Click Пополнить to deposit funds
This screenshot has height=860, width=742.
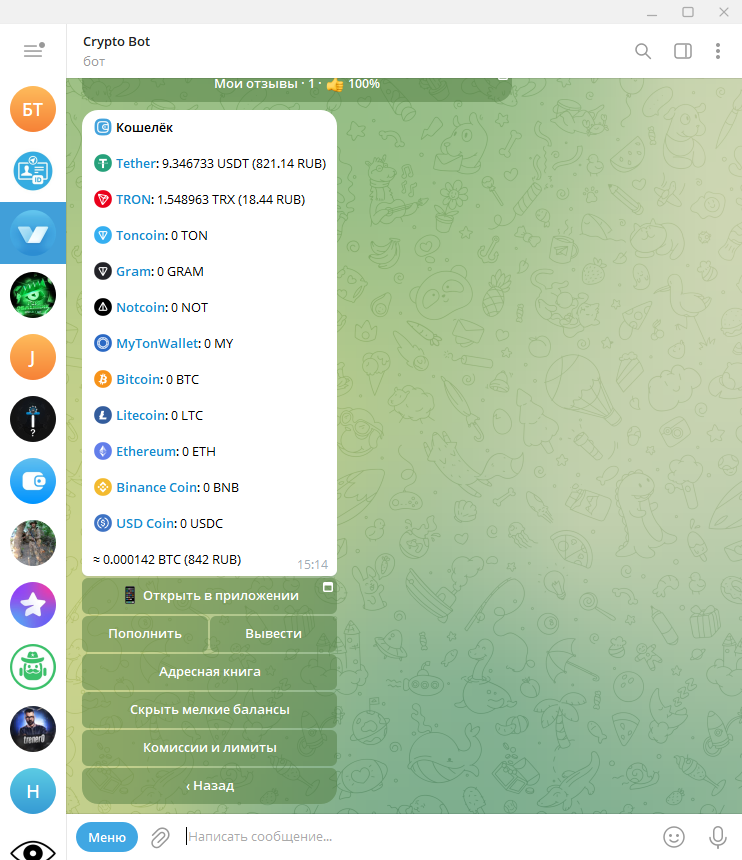[145, 633]
